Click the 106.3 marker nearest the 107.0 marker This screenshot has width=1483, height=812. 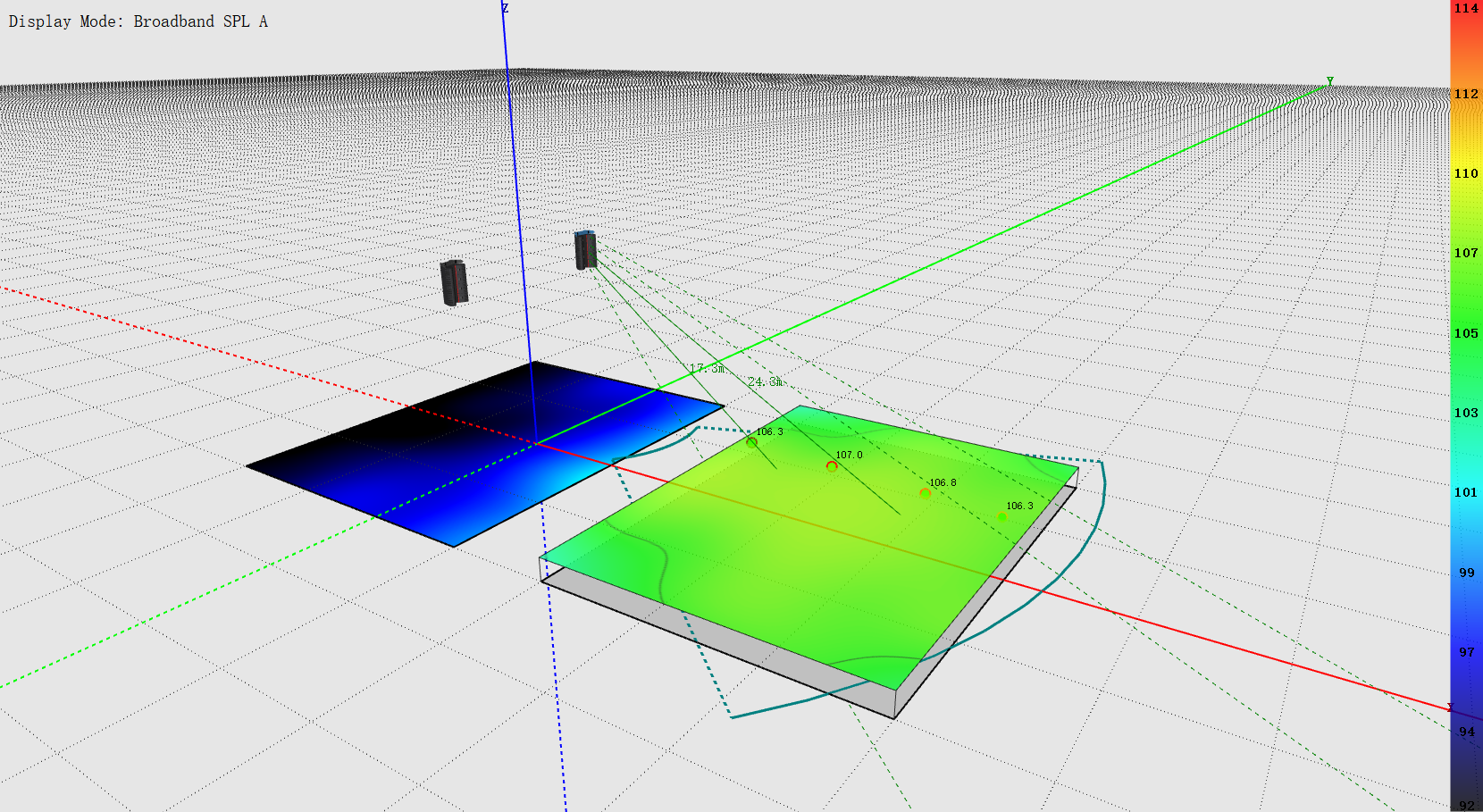(751, 442)
